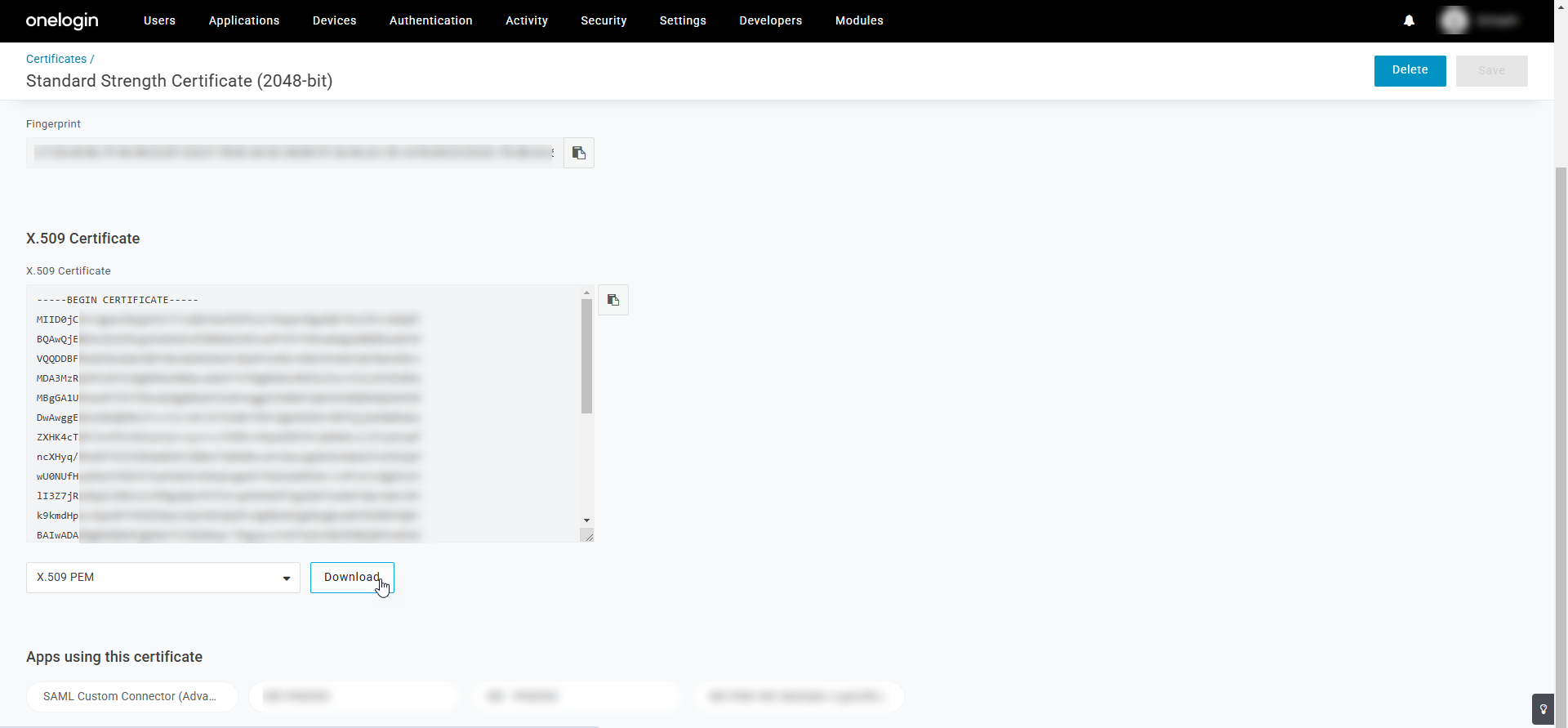Click the certificate textarea scrollbar thumb
Viewport: 1568px width, 728px height.
pyautogui.click(x=586, y=356)
